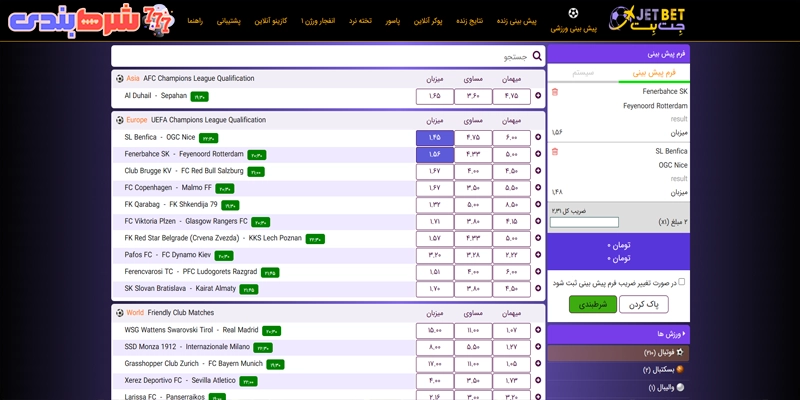Viewport: 800px width, 400px height.
Task: Select away odds for Fenerbahce - Feyenoord
Action: point(511,155)
